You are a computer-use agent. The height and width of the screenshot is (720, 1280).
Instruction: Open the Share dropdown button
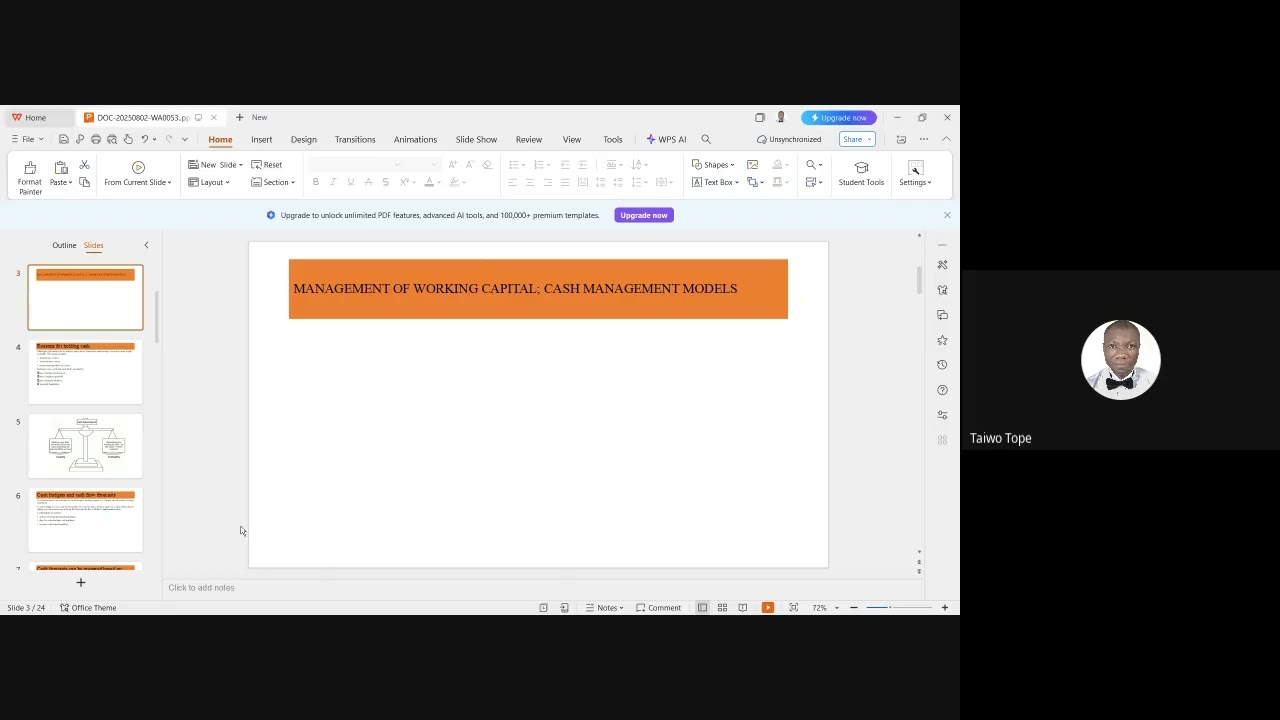point(857,139)
